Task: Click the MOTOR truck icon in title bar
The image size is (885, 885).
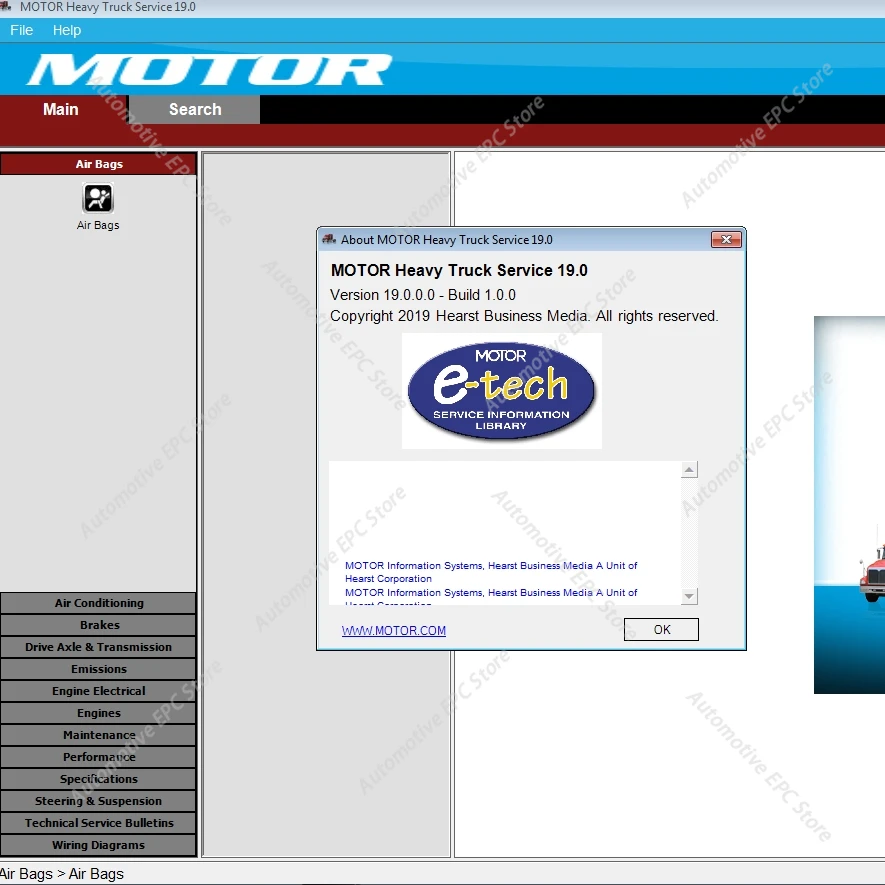Action: (x=6, y=7)
